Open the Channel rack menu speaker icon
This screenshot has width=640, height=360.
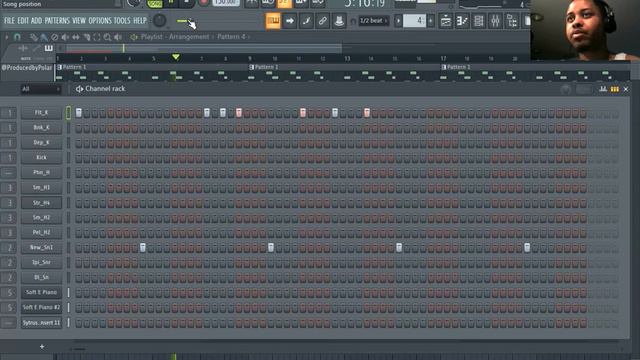point(79,89)
